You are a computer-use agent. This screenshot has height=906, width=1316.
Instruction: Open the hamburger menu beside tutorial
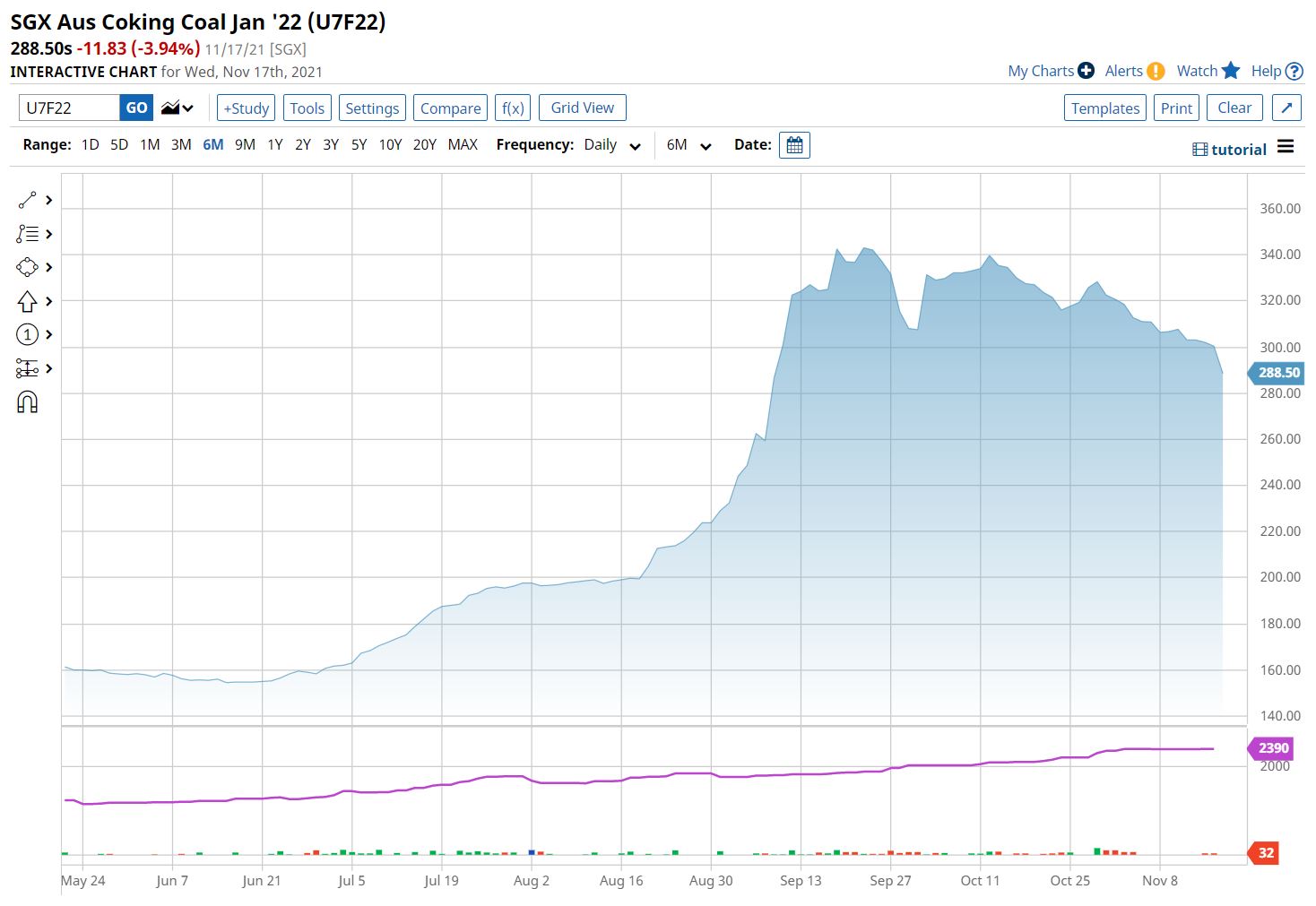pyautogui.click(x=1286, y=147)
